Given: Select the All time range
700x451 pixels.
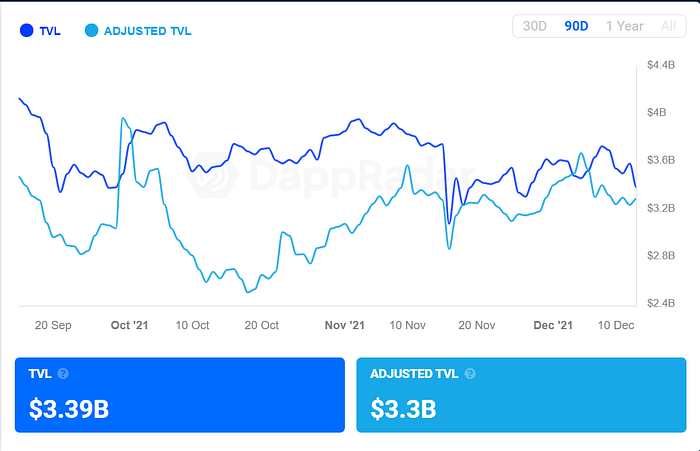Looking at the screenshot, I should (x=668, y=26).
